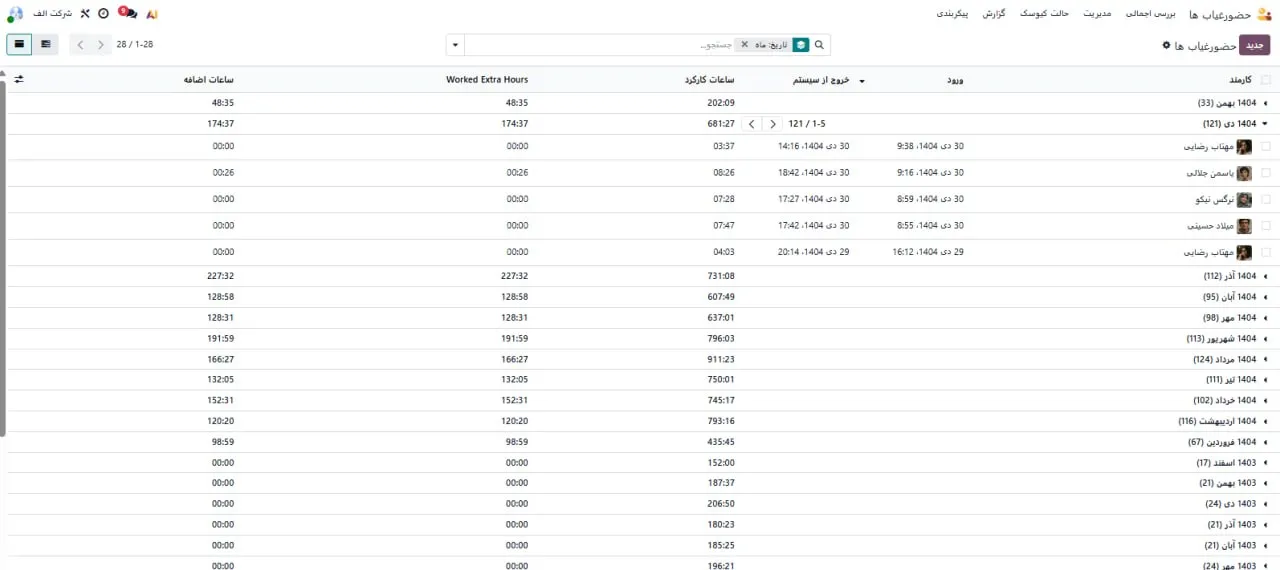Tick checkbox for میلاد حسینی row
The width and height of the screenshot is (1280, 570).
pos(1266,226)
